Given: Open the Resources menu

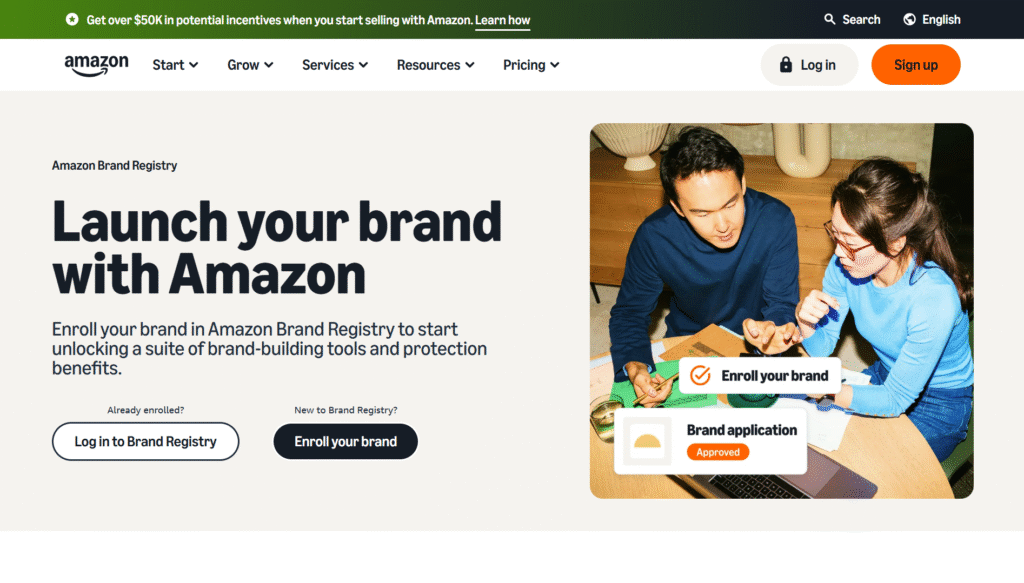Looking at the screenshot, I should (x=436, y=65).
